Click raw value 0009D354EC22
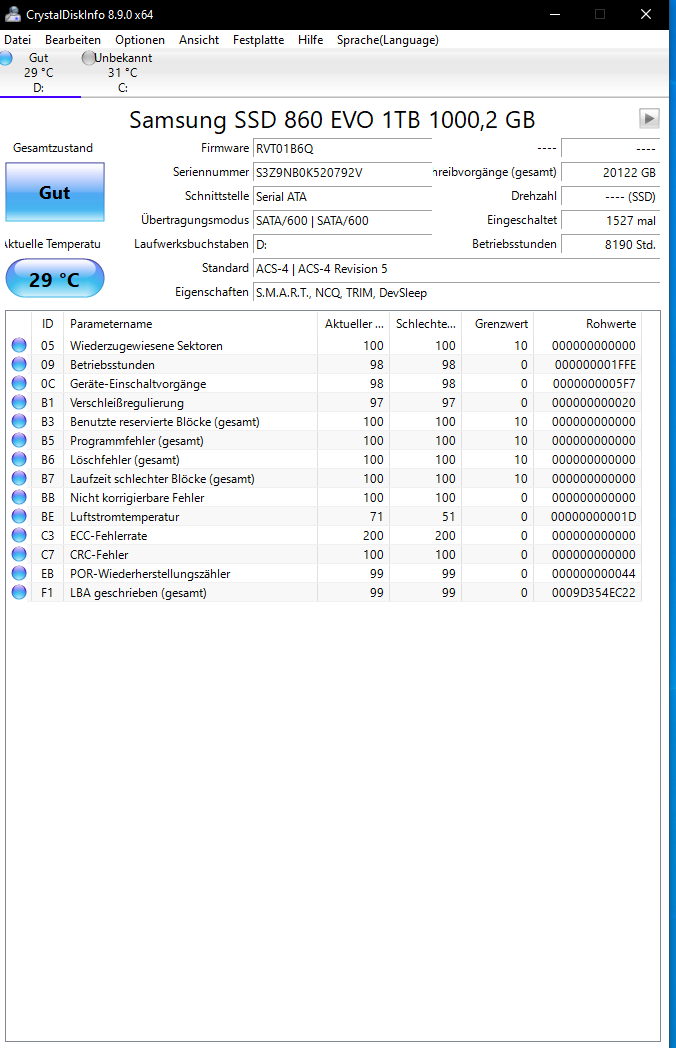The image size is (676, 1048). (594, 593)
